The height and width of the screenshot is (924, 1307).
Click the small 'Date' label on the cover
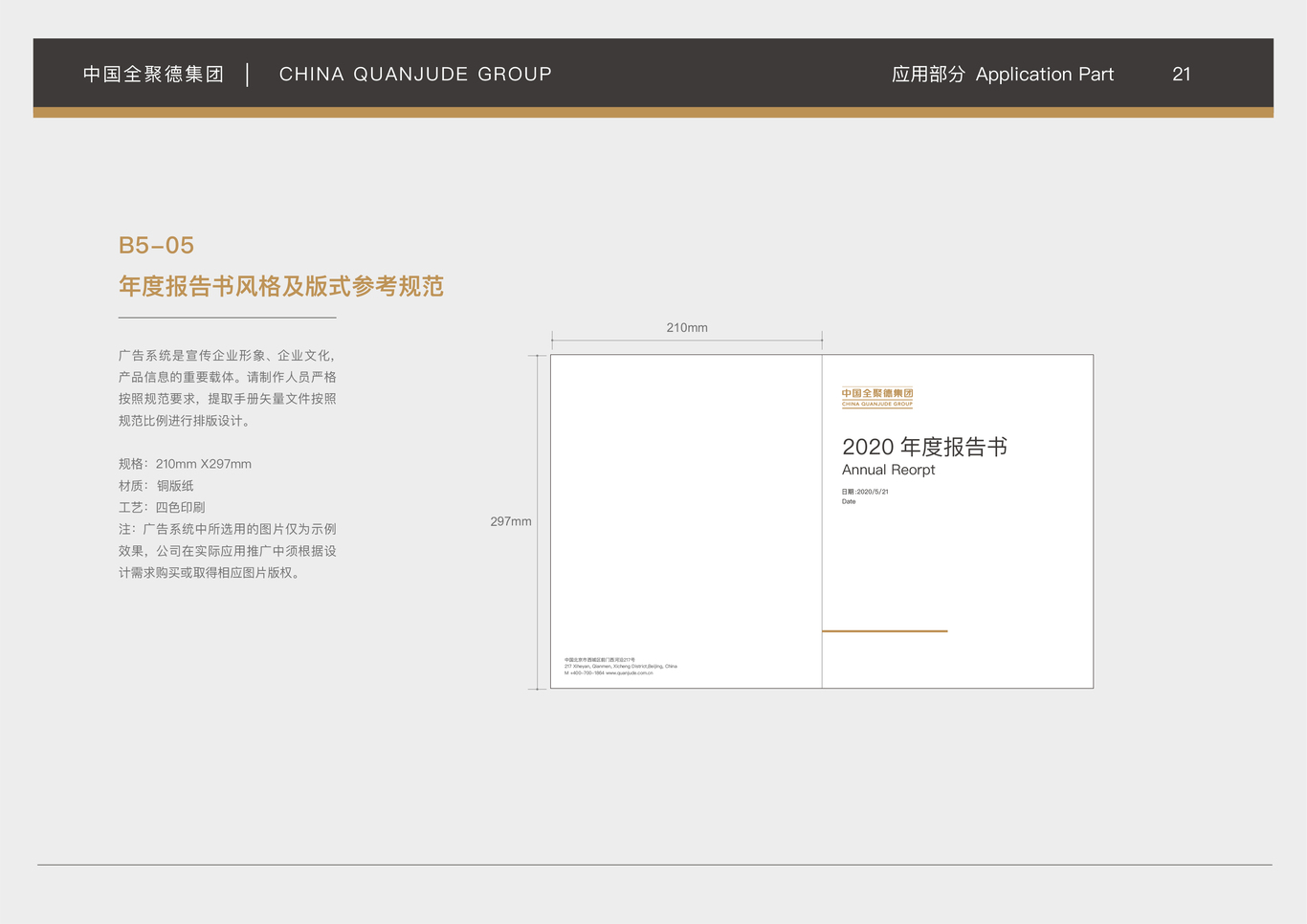[x=849, y=501]
